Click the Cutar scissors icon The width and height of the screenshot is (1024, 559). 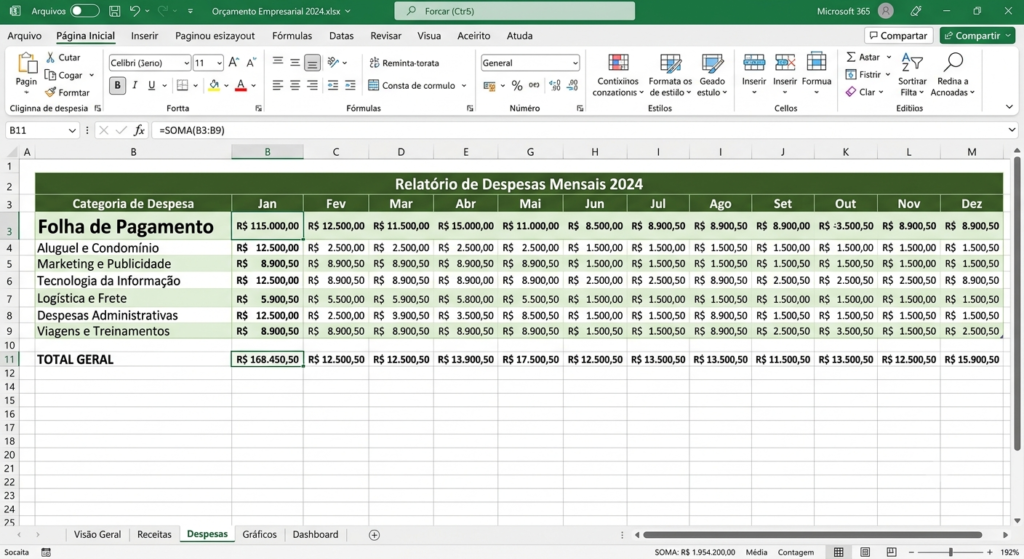50,57
